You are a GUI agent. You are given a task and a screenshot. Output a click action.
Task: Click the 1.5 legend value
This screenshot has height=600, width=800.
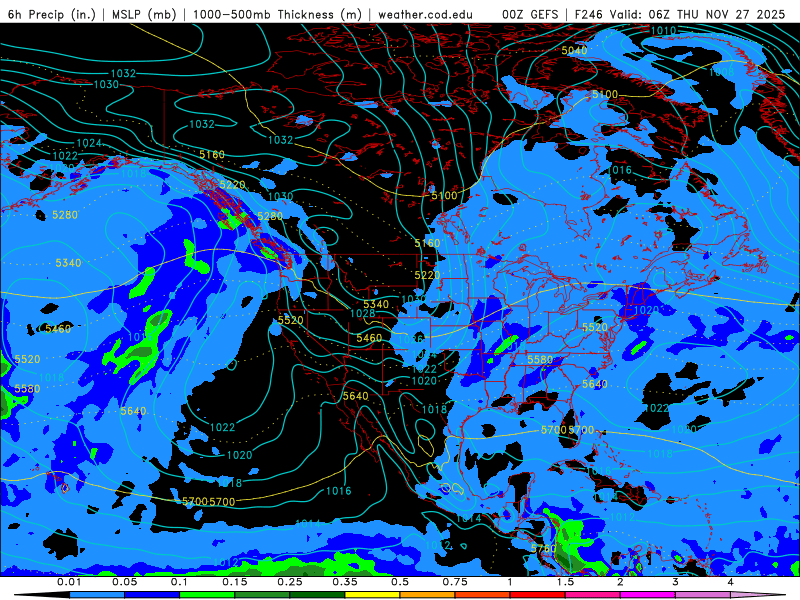tap(565, 582)
